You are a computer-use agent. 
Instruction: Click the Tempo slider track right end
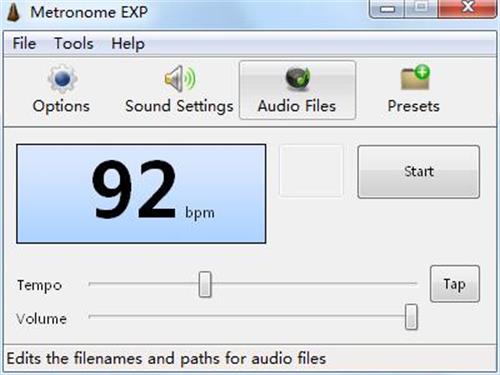(x=413, y=284)
